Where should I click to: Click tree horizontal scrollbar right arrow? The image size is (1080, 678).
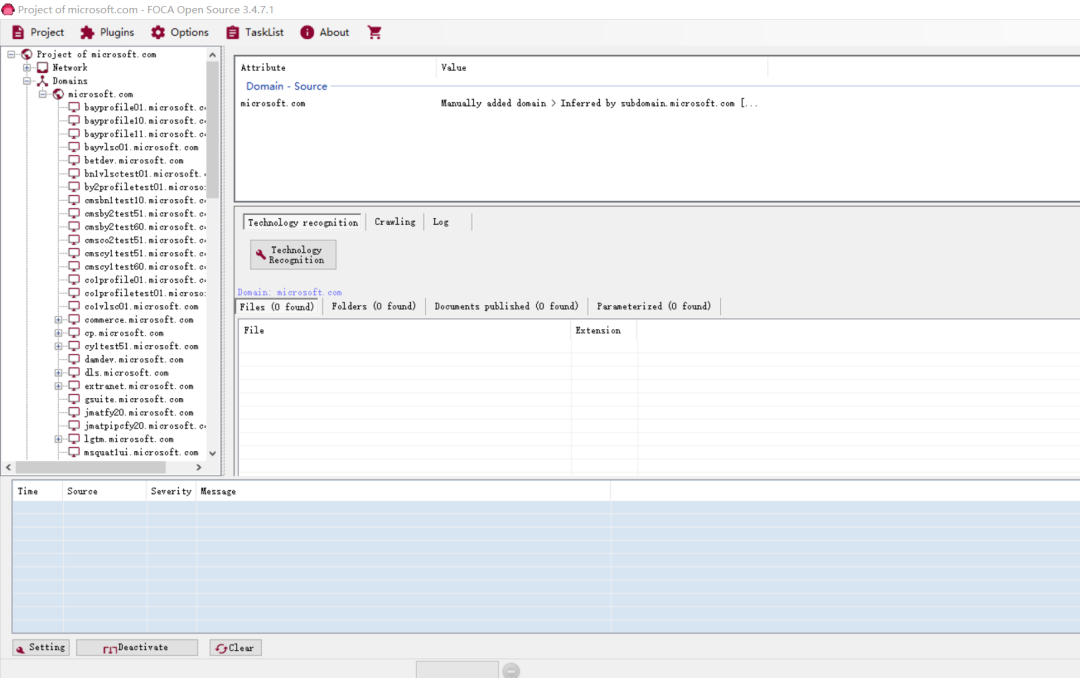(199, 467)
